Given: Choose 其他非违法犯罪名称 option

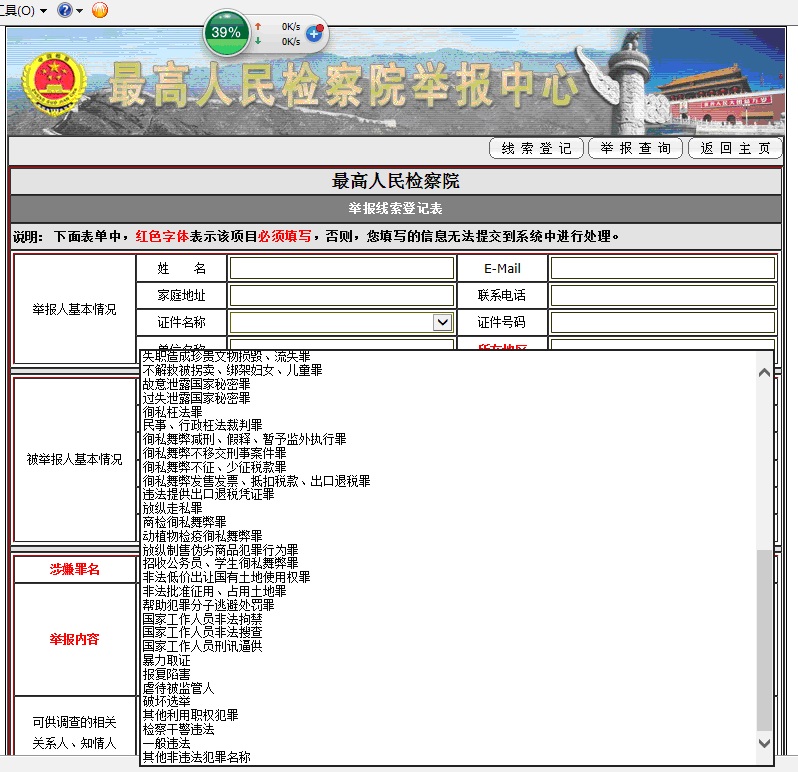Looking at the screenshot, I should [196, 757].
